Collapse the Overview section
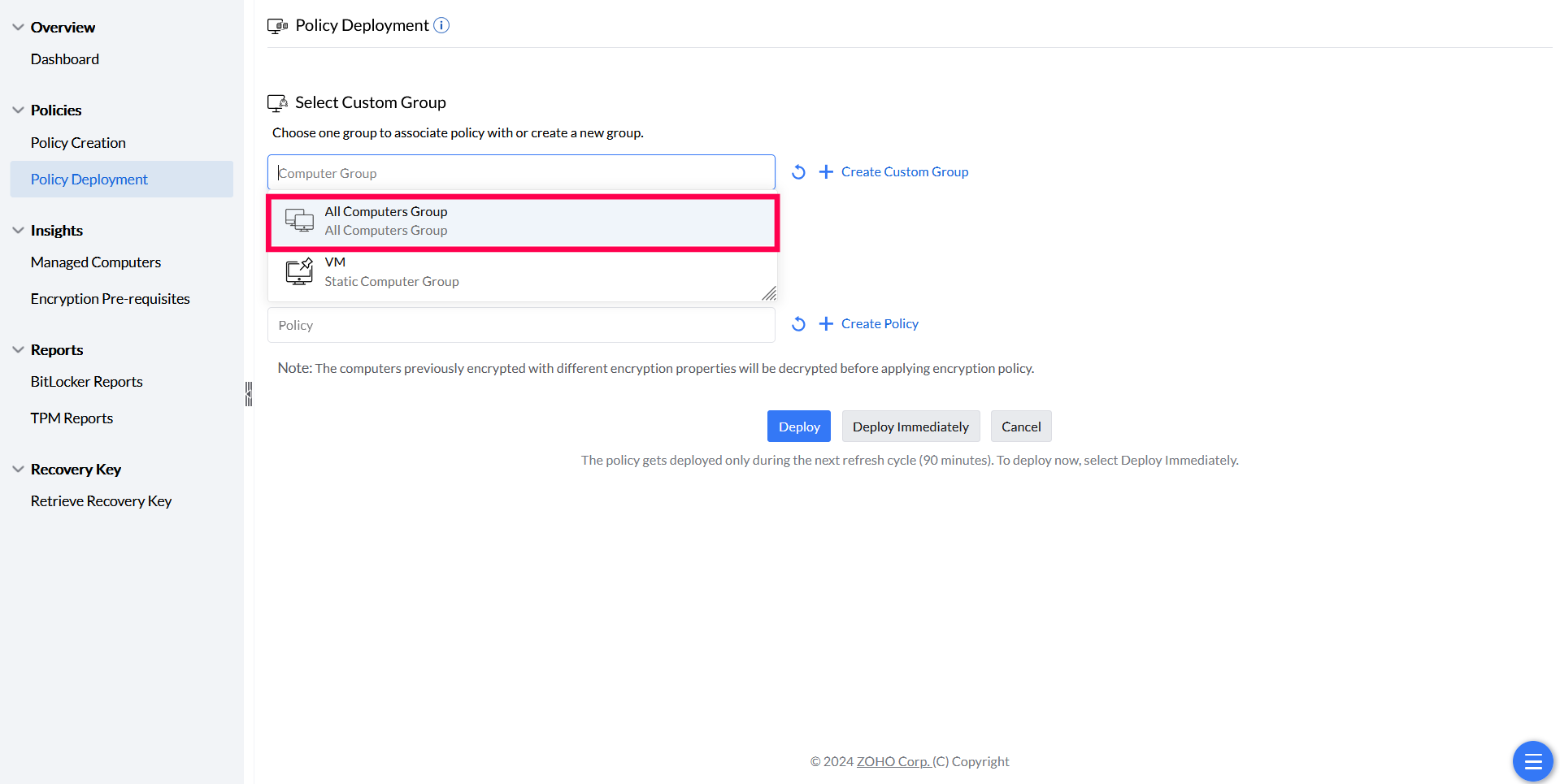1560x784 pixels. pos(18,28)
